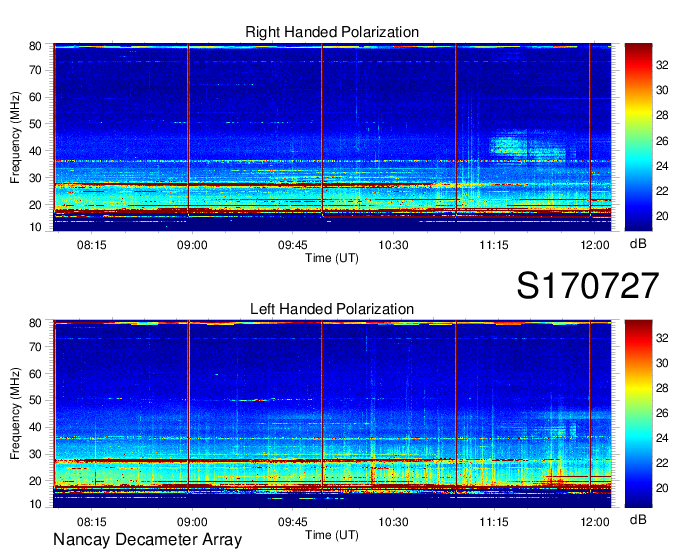Click the 26 dB label on upper color bar
This screenshot has width=680, height=552.
click(662, 141)
